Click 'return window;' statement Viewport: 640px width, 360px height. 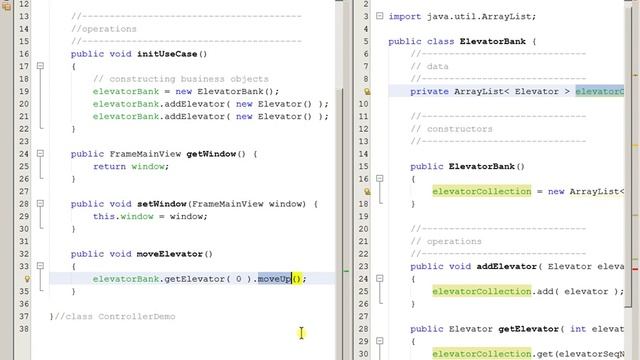tap(131, 167)
